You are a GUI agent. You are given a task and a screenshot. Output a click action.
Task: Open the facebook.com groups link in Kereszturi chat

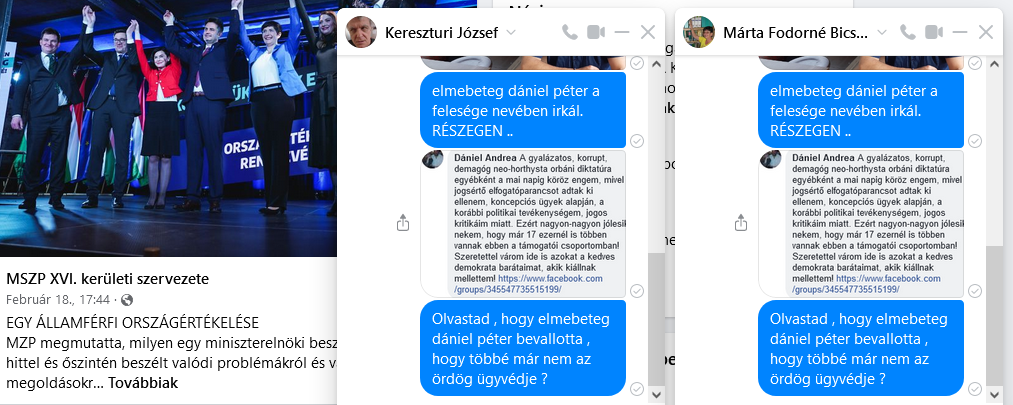click(529, 284)
